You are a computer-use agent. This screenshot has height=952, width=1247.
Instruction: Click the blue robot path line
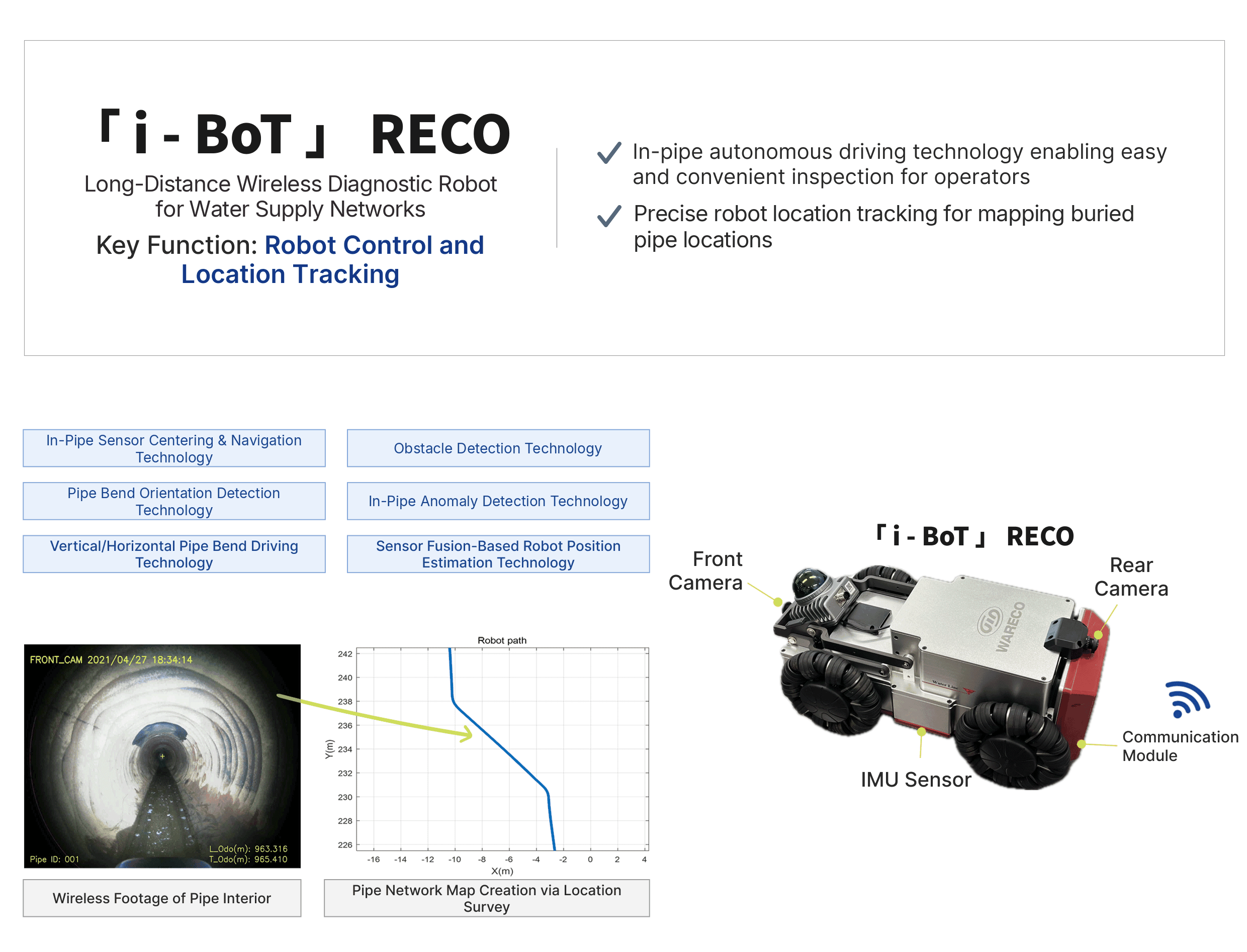click(x=499, y=743)
